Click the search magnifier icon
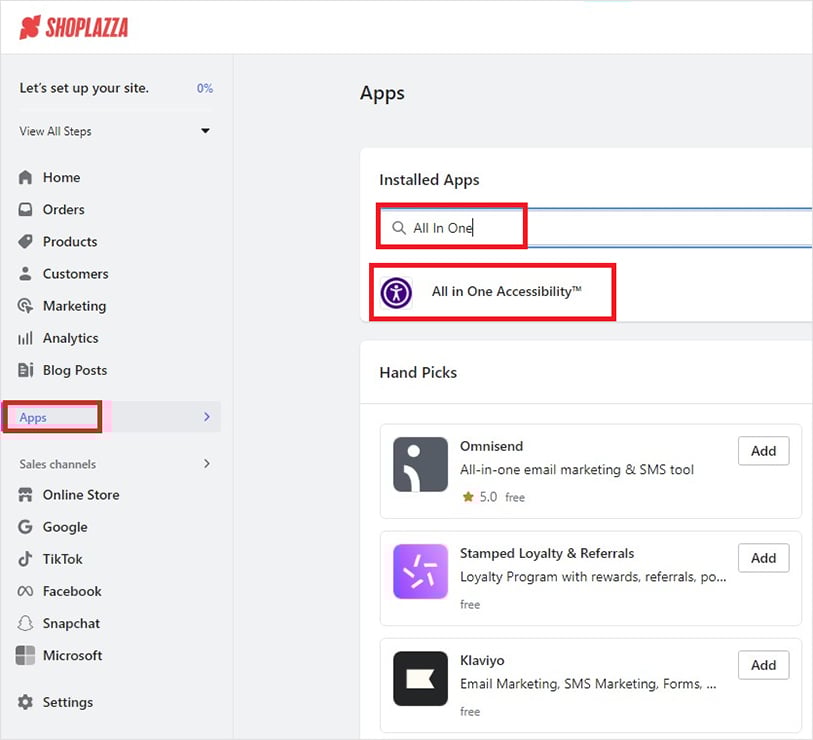Screen dimensions: 813x740 (398, 228)
